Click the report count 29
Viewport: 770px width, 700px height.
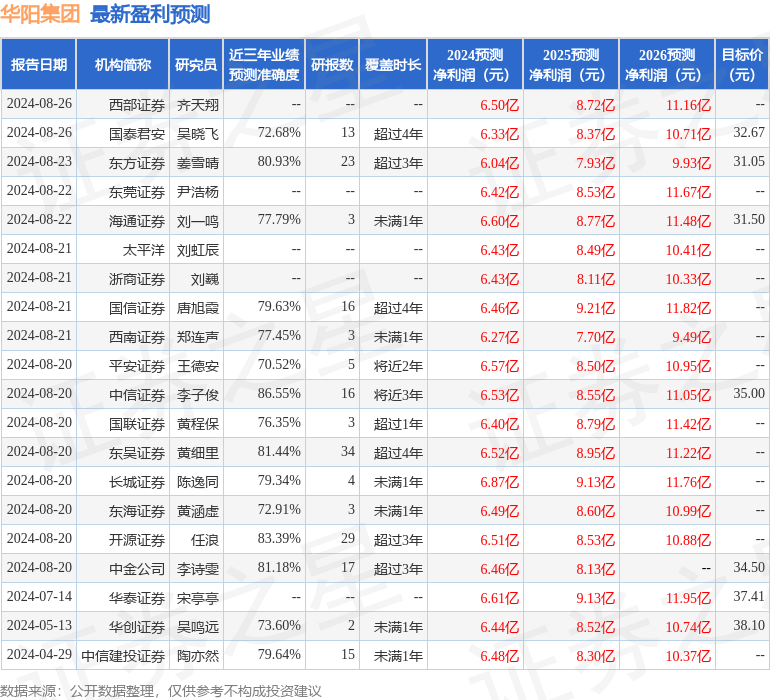tap(348, 538)
